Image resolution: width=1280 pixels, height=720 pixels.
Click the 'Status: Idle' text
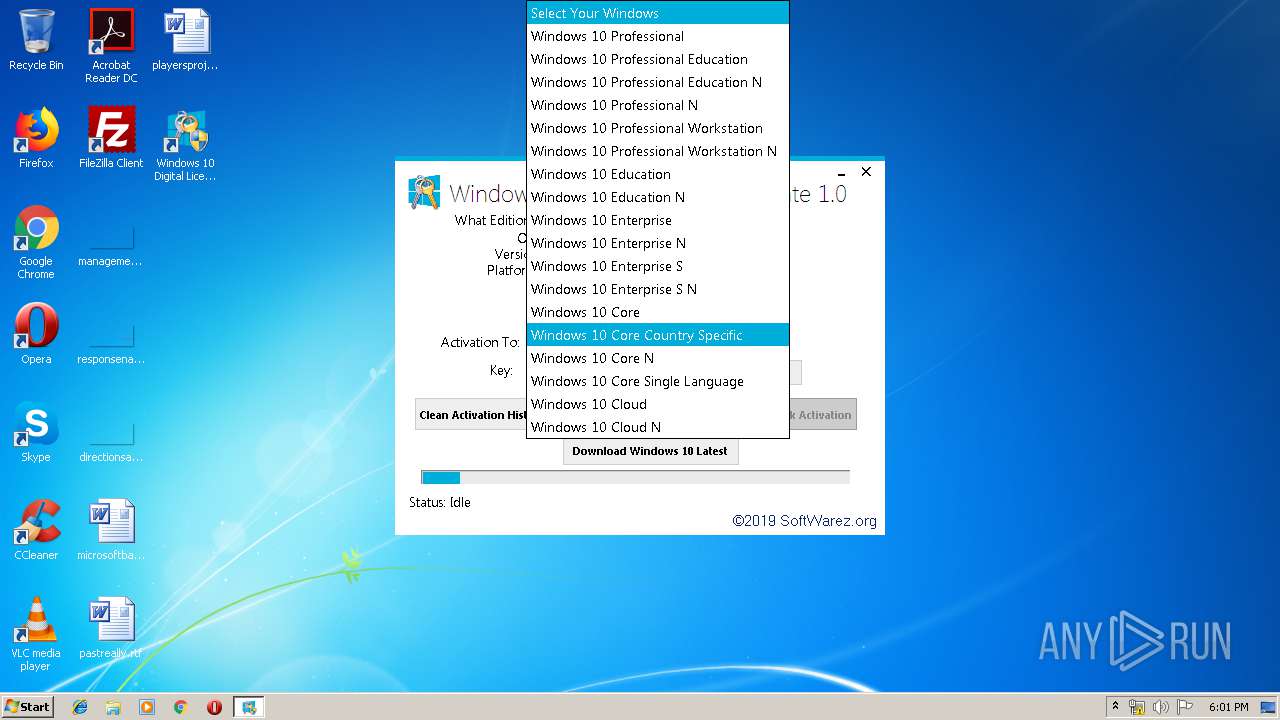(440, 503)
